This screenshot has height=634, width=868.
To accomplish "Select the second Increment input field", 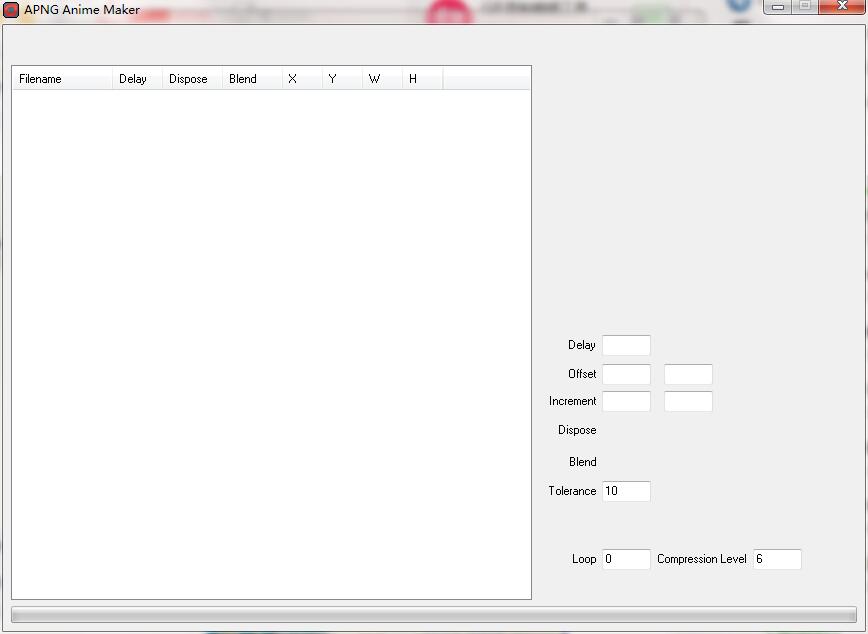I will [688, 401].
